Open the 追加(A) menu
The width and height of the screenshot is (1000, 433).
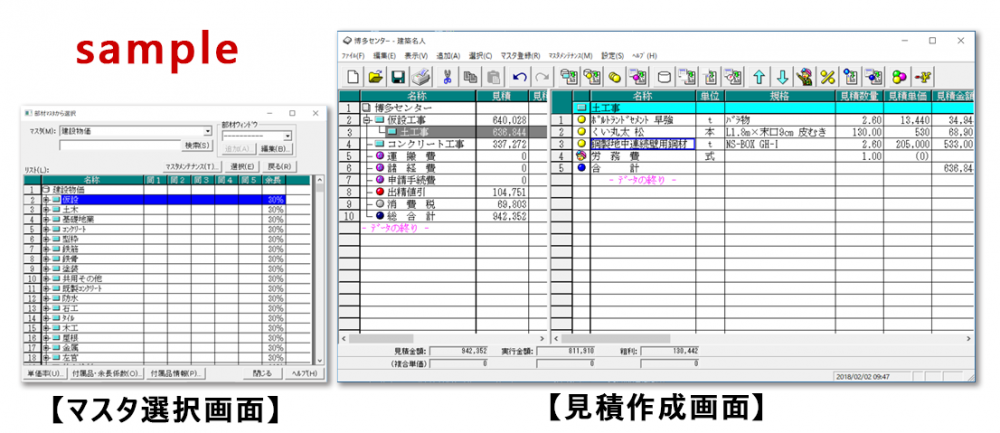point(448,55)
